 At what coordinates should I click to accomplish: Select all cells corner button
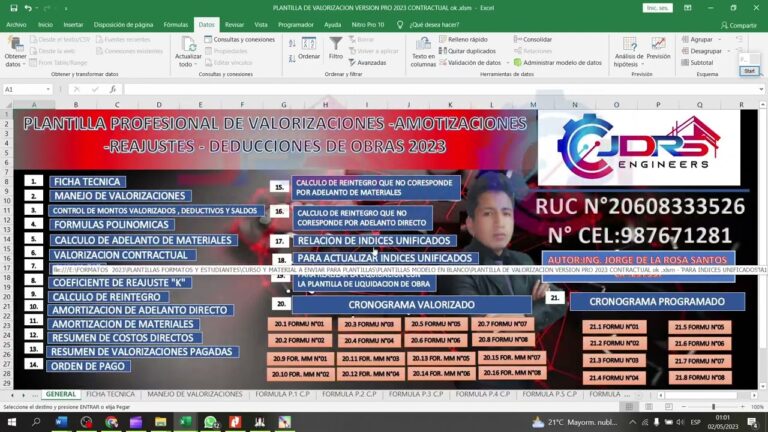click(x=7, y=104)
